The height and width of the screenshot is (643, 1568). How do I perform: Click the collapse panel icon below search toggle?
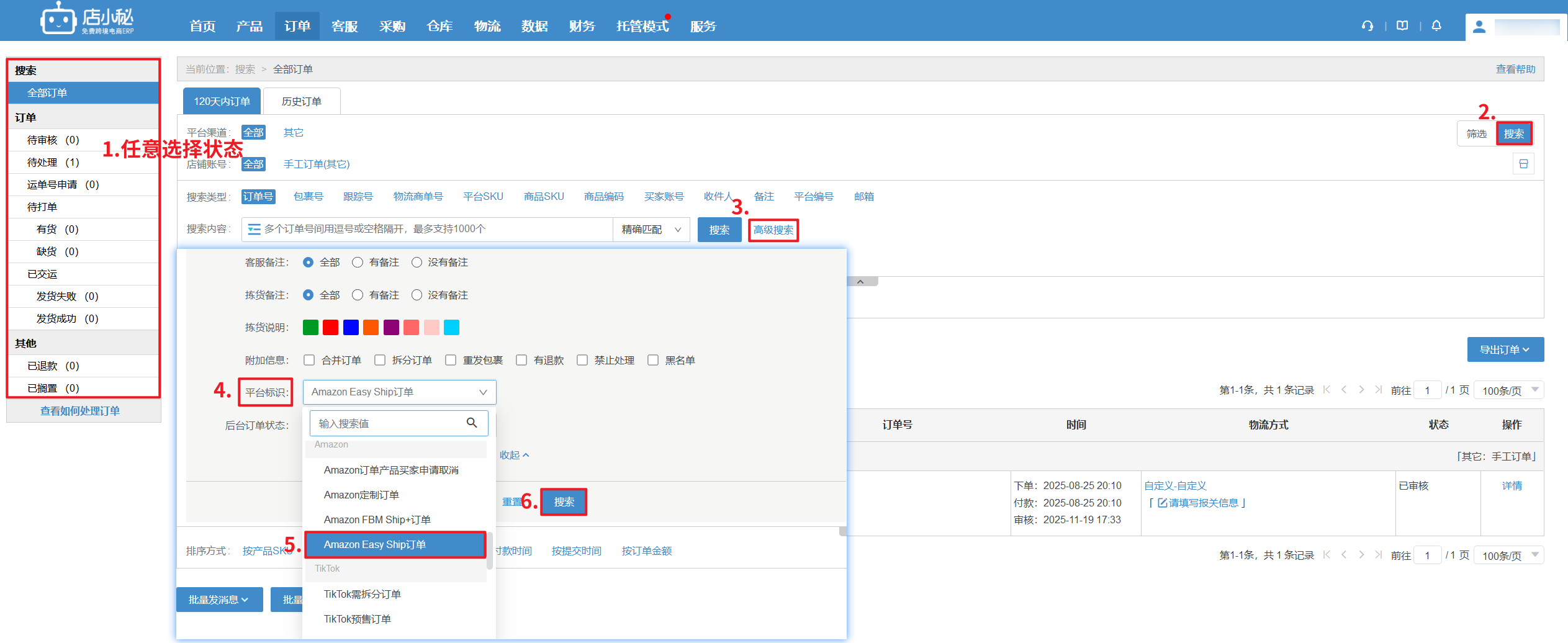click(1523, 164)
